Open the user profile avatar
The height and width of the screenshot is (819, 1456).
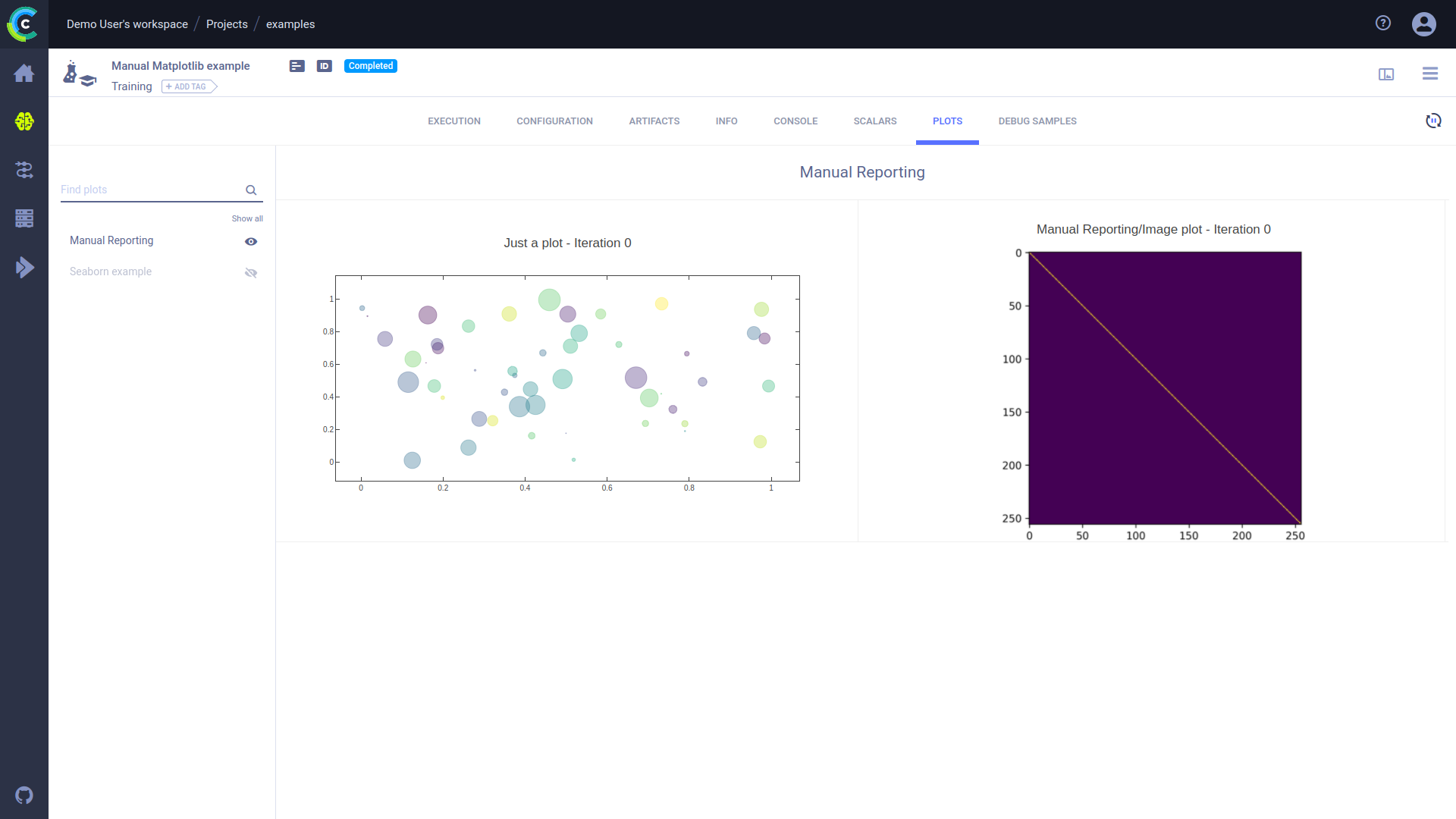coord(1423,24)
